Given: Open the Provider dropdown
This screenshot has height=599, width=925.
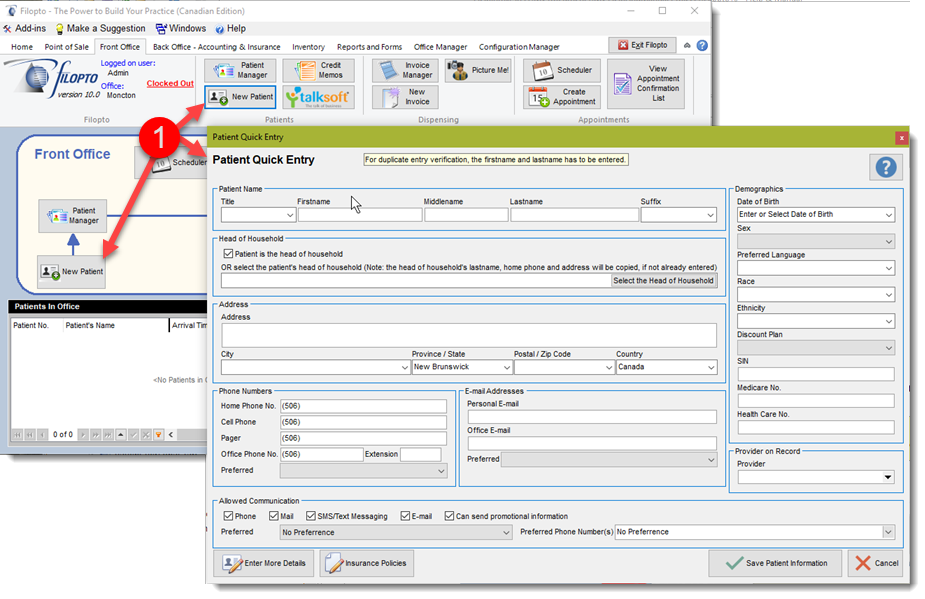Looking at the screenshot, I should pyautogui.click(x=888, y=477).
